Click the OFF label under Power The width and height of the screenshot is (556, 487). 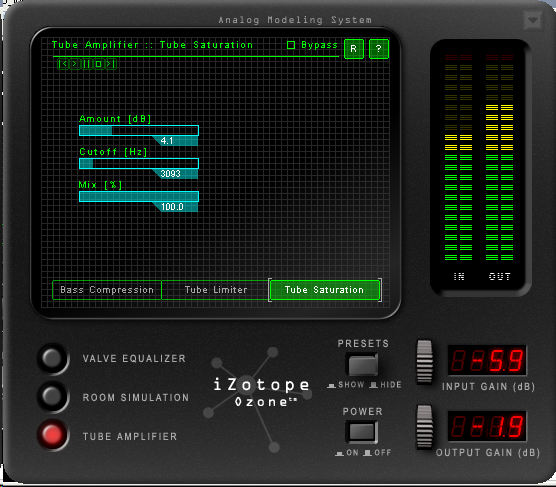click(383, 453)
